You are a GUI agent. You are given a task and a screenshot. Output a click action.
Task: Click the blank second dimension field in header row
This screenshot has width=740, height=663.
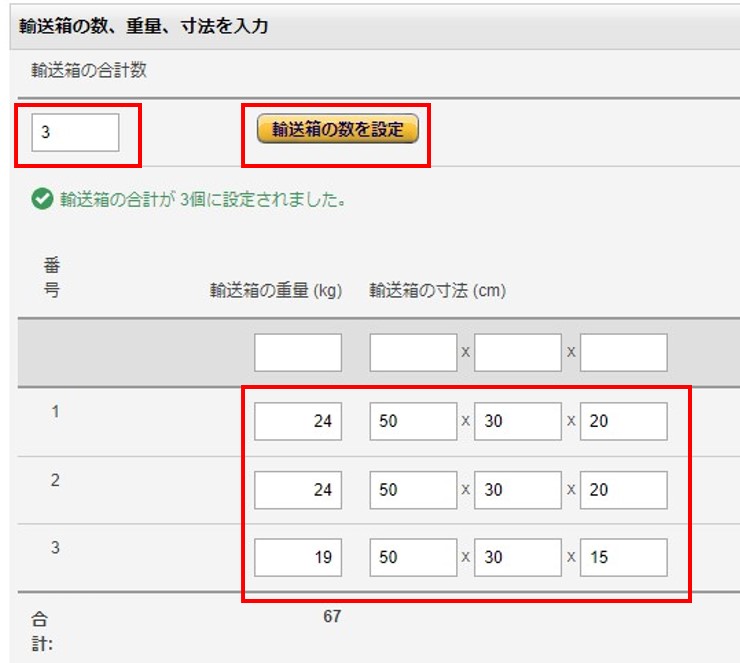(x=518, y=352)
